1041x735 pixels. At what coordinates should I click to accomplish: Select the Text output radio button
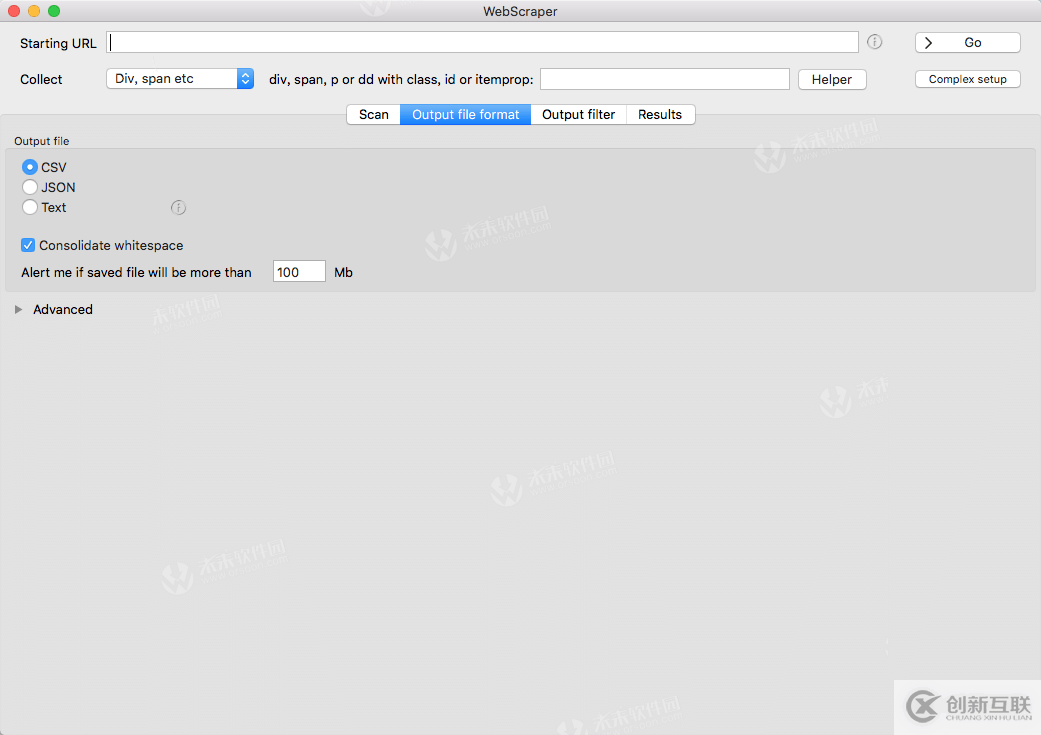coord(30,207)
